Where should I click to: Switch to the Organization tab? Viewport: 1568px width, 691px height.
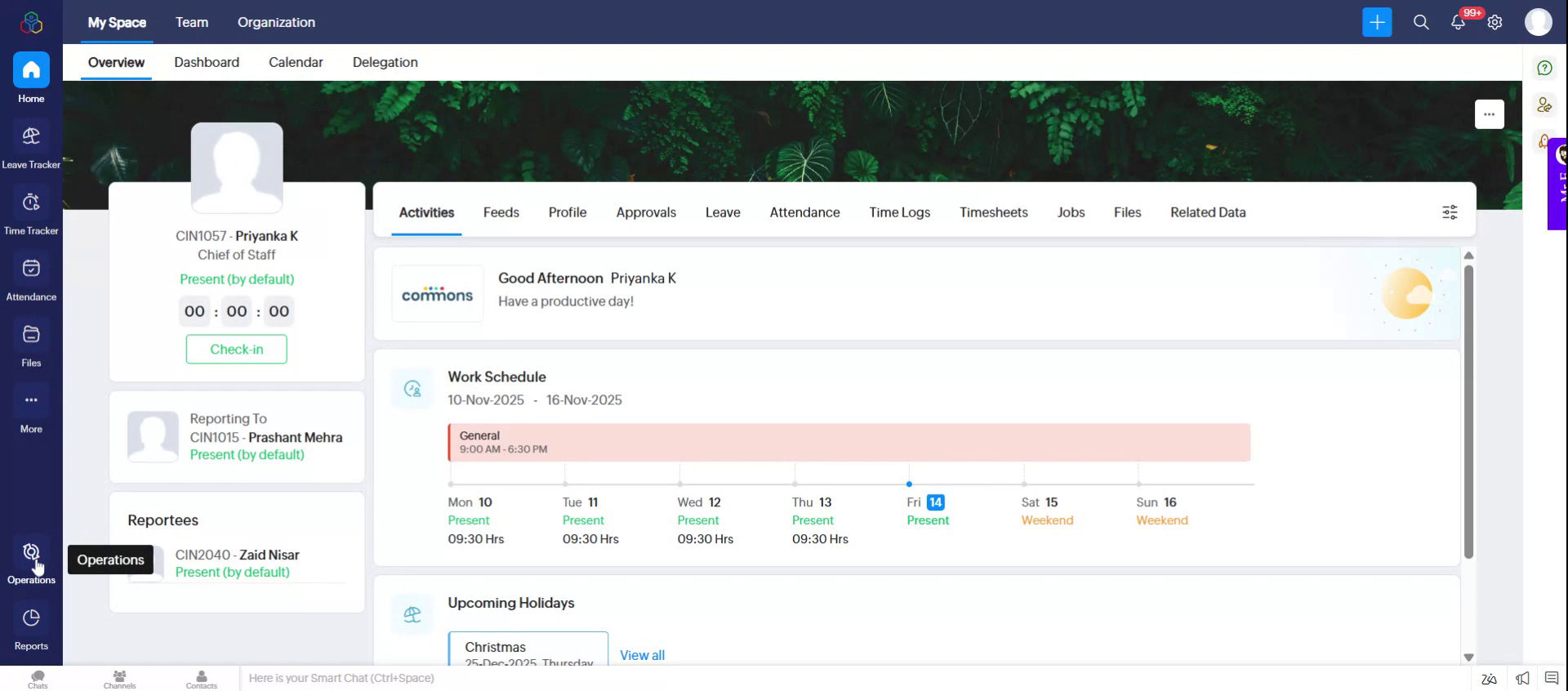(x=276, y=22)
